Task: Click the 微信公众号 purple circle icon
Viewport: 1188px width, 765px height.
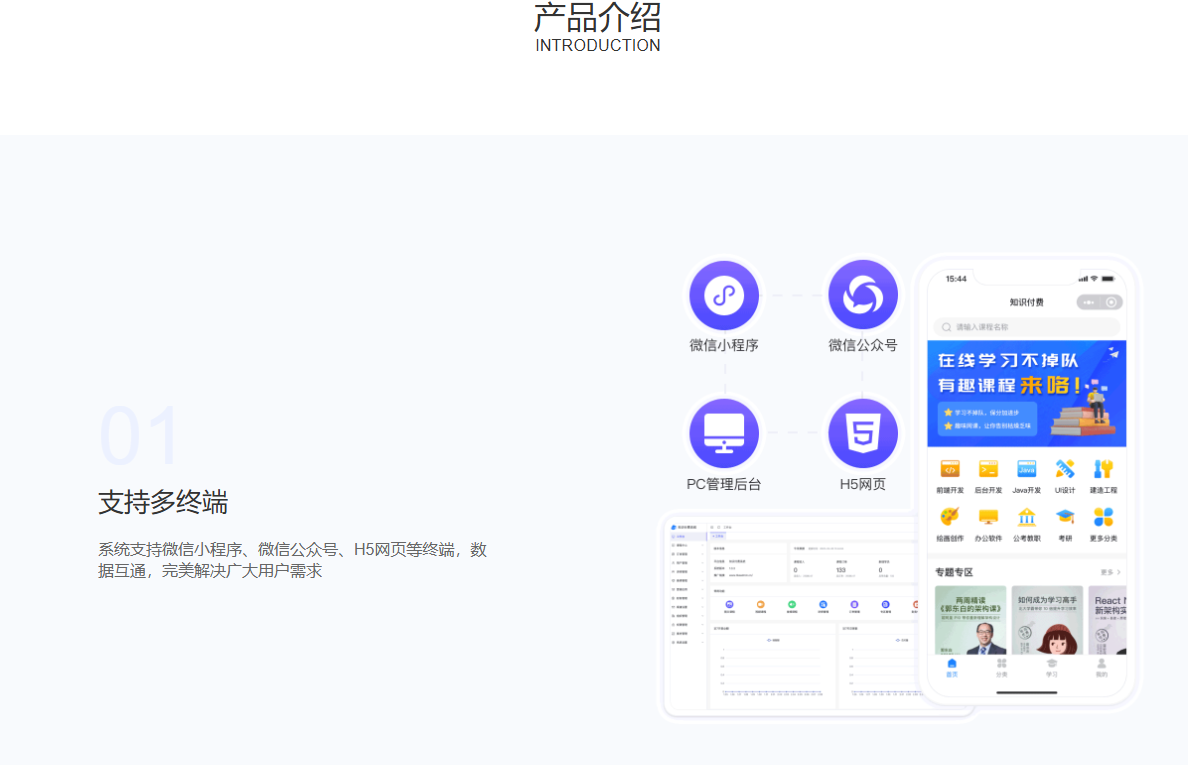Action: [x=862, y=295]
